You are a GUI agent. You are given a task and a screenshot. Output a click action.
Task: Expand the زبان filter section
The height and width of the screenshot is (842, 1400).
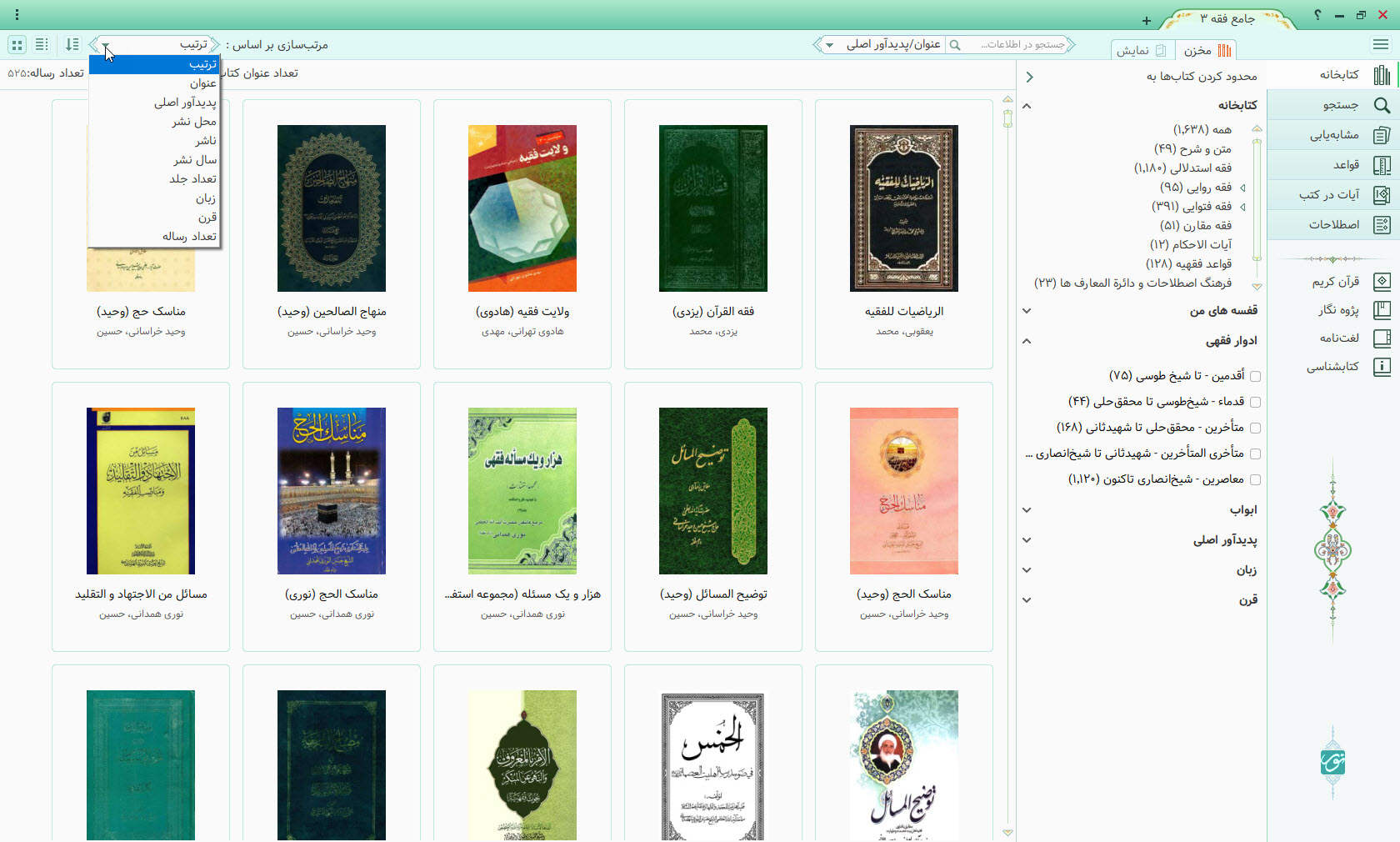click(1027, 570)
